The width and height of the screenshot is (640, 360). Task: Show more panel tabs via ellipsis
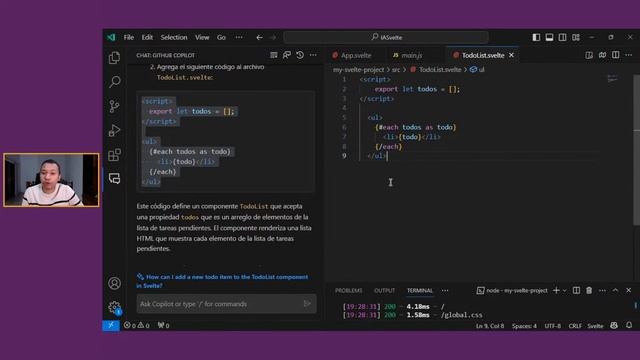445,291
